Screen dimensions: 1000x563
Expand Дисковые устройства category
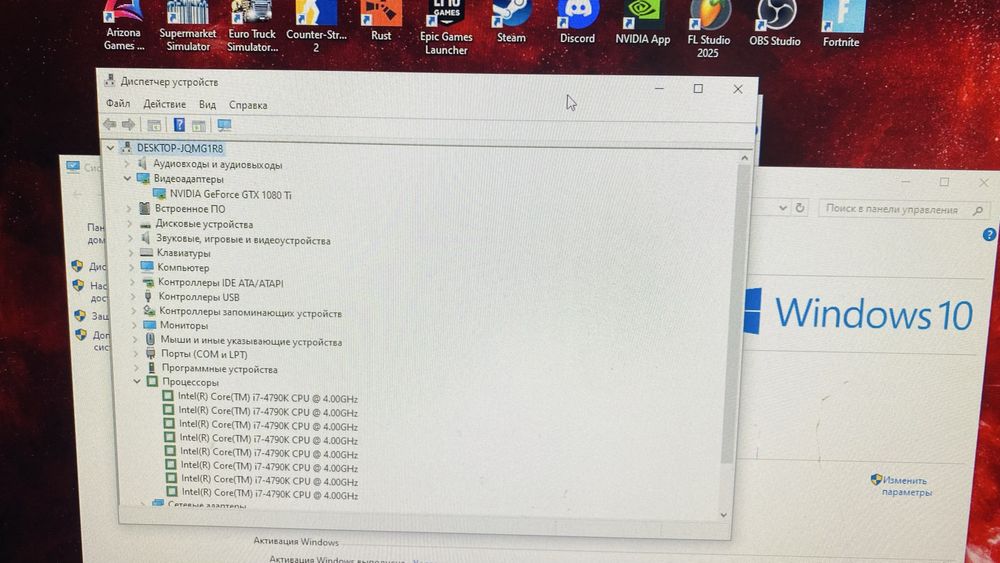click(x=129, y=224)
